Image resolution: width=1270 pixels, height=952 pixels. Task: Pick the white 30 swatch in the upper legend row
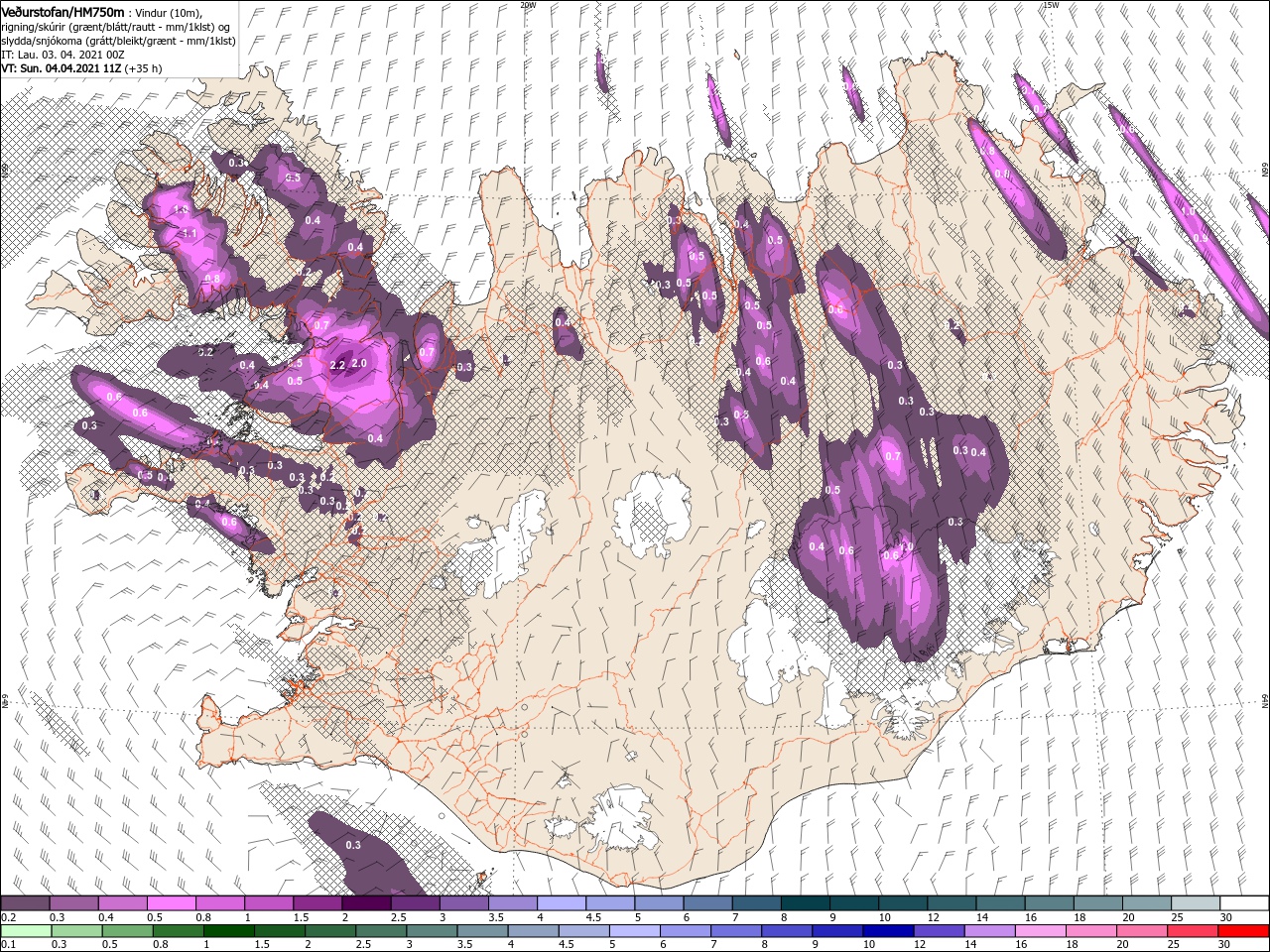[1244, 903]
